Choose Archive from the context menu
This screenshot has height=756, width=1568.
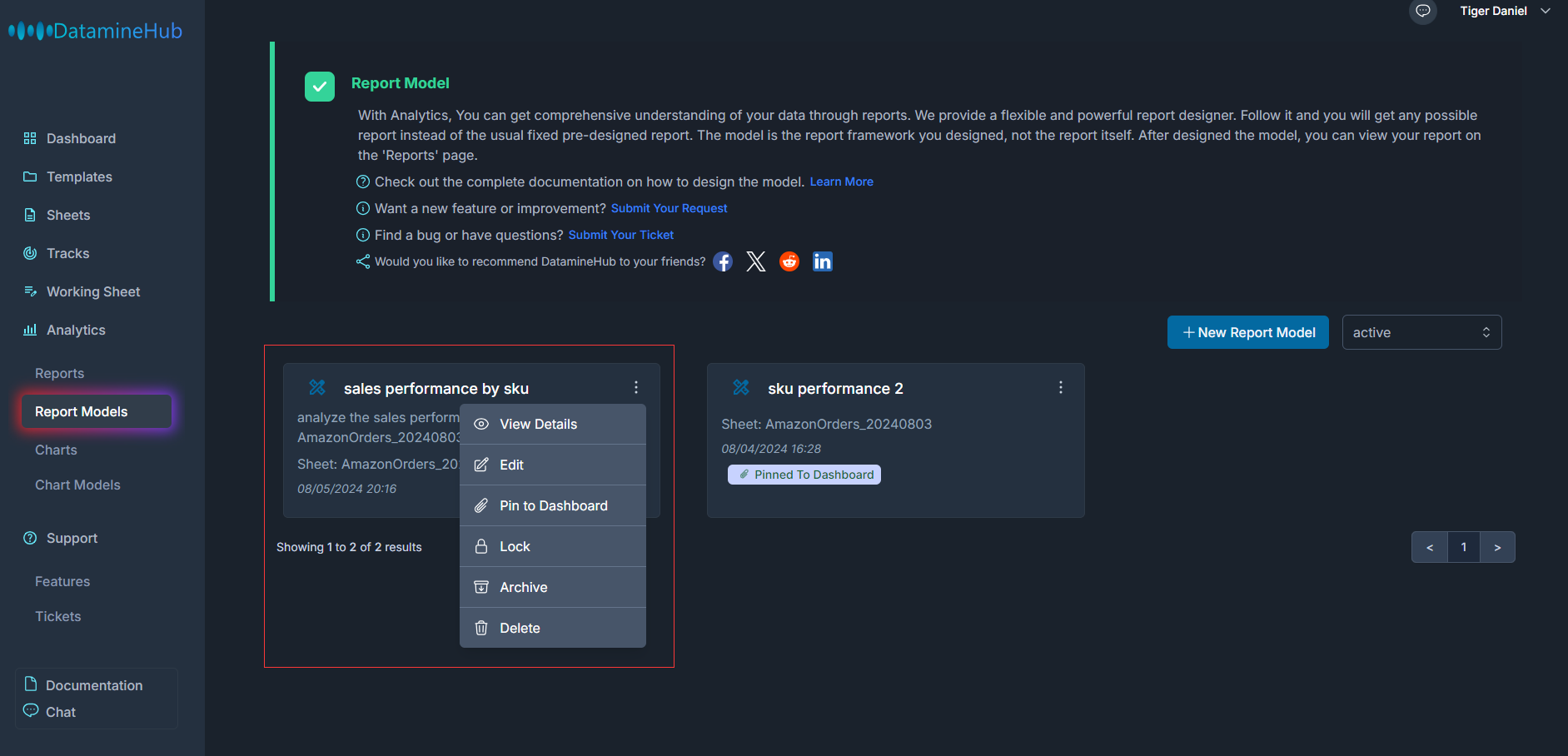click(x=553, y=587)
